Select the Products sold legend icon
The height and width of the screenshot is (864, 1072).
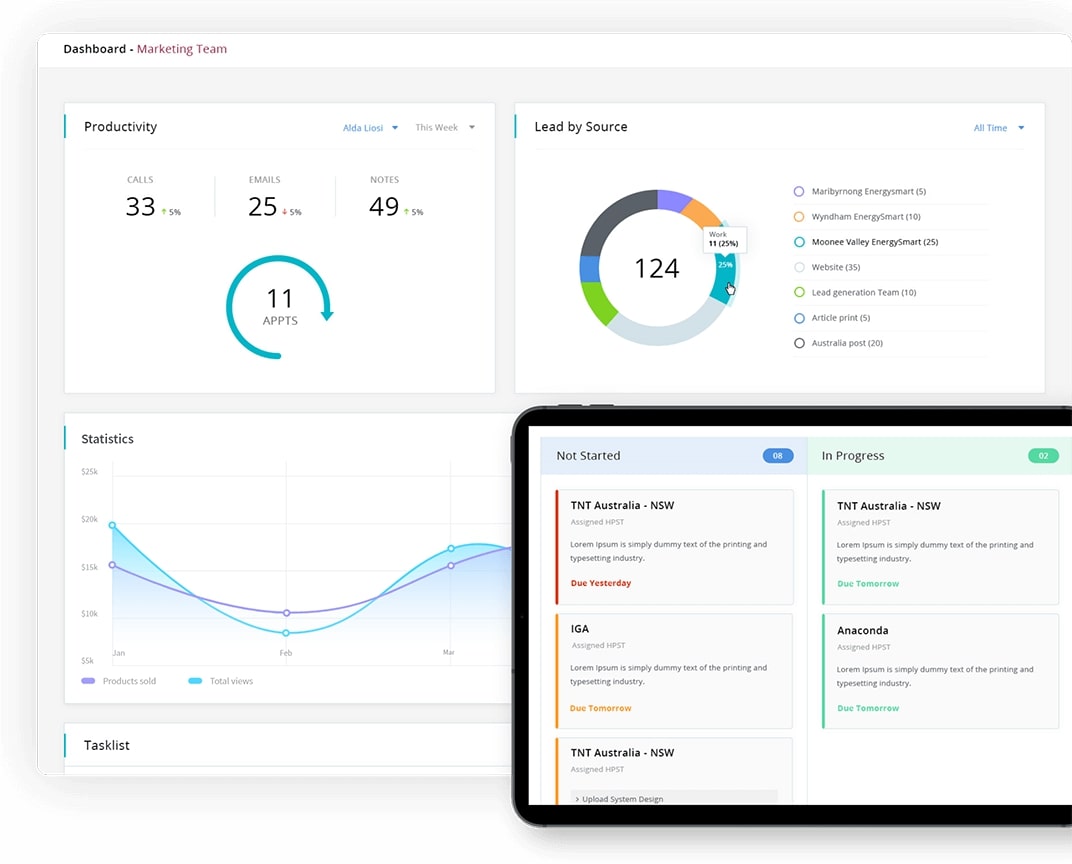(90, 681)
